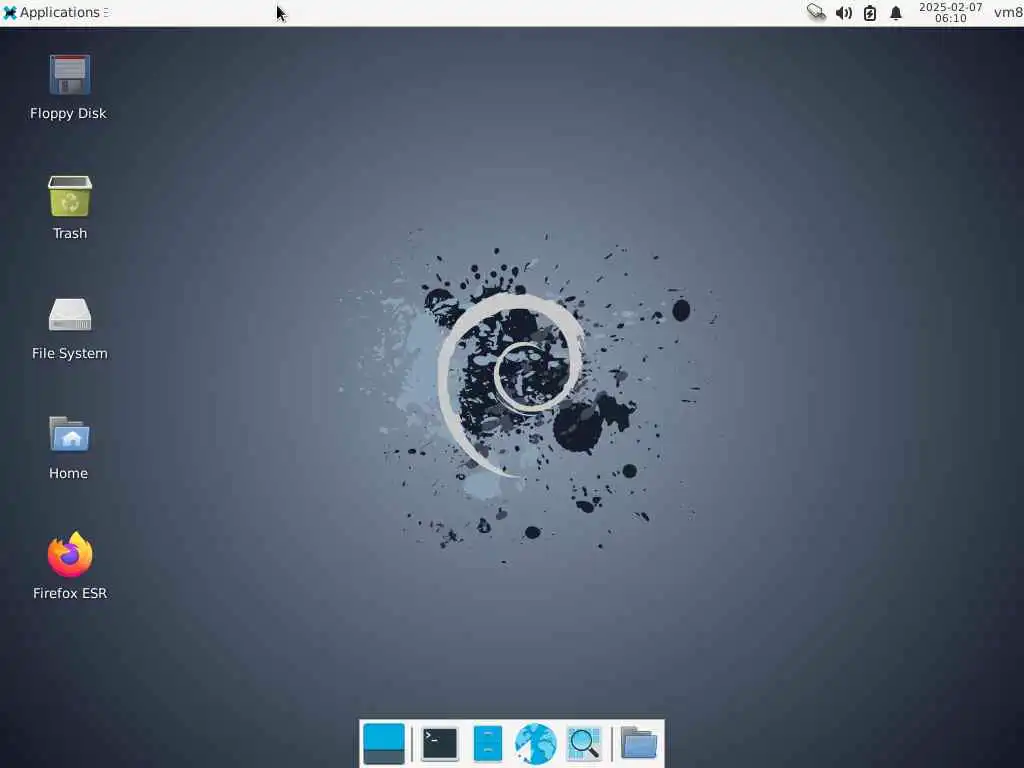This screenshot has height=768, width=1024.
Task: Click the volume speaker tray icon
Action: click(x=844, y=13)
